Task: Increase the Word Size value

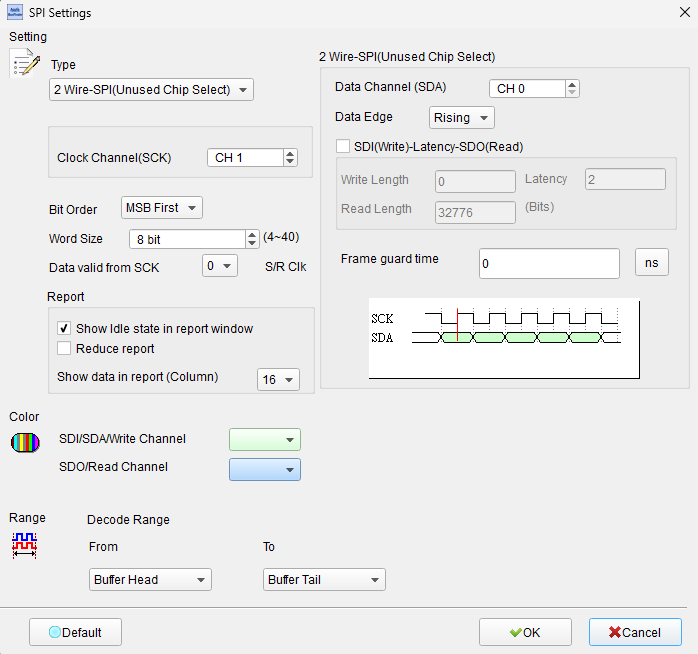Action: (252, 235)
